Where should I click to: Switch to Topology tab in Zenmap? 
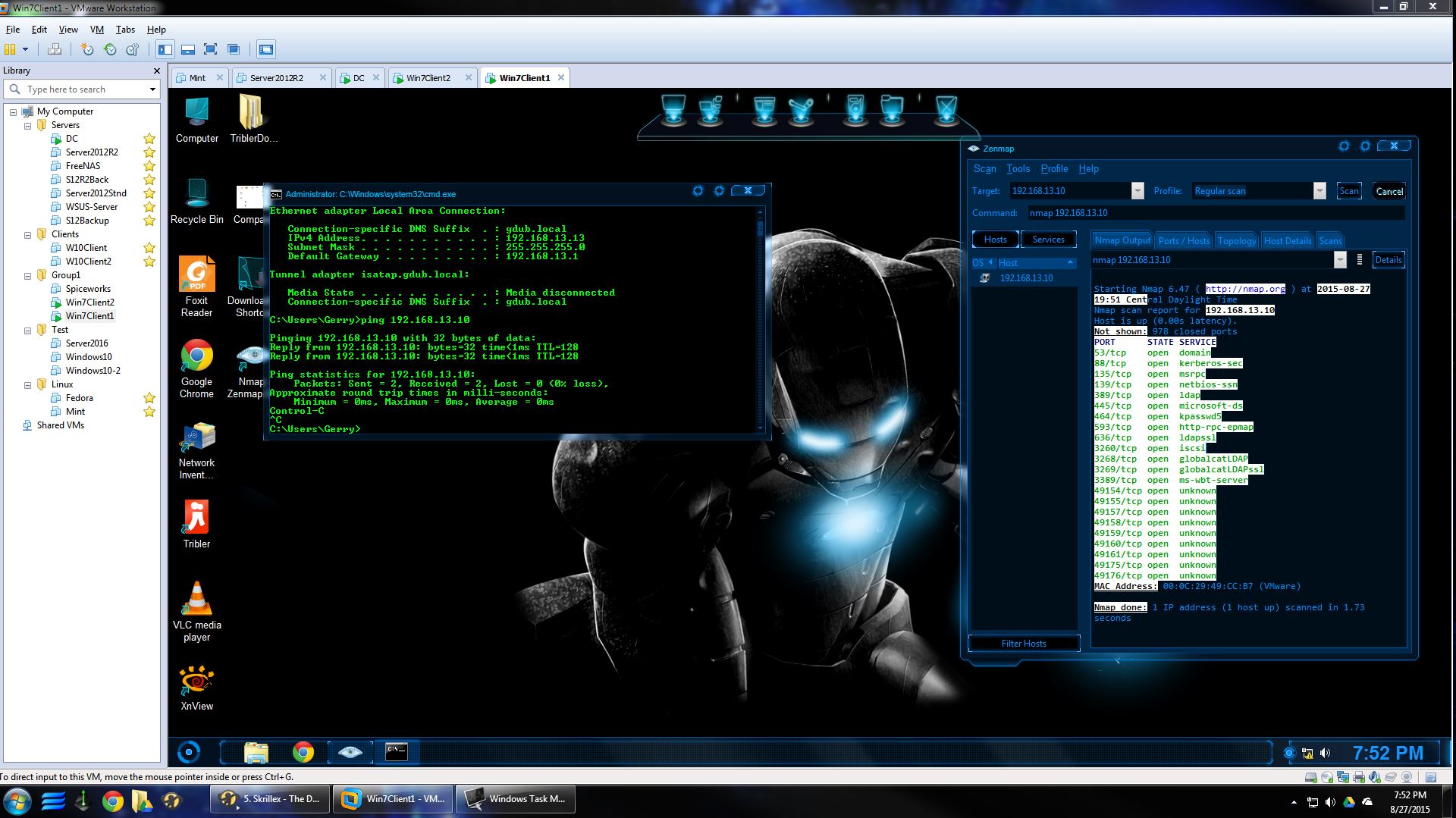tap(1236, 240)
